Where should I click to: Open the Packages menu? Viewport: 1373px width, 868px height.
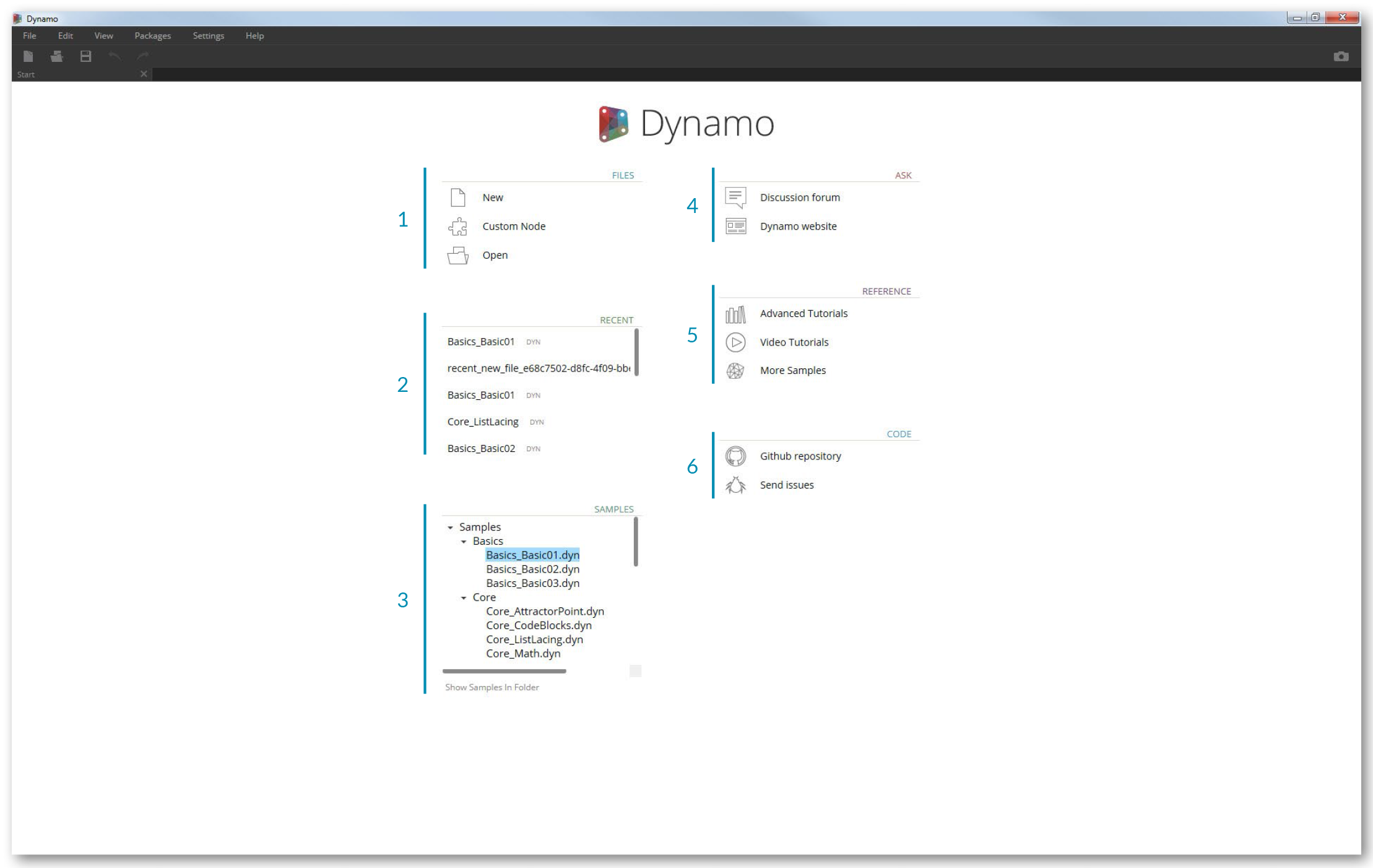151,35
